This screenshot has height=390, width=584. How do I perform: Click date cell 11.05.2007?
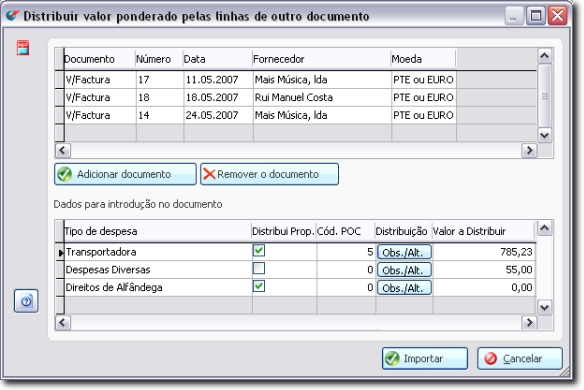click(218, 79)
